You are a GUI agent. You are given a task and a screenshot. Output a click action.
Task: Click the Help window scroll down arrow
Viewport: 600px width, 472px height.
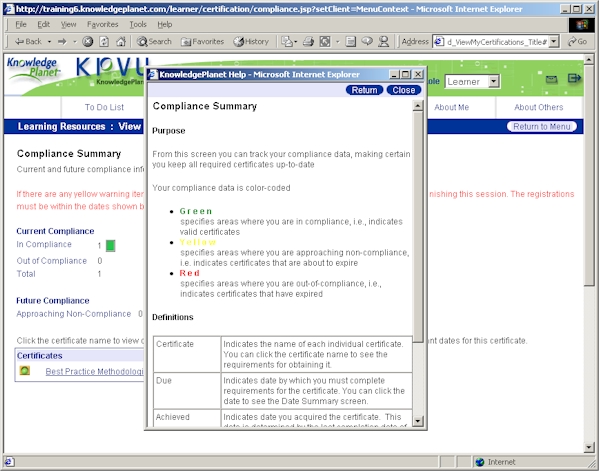[x=418, y=421]
